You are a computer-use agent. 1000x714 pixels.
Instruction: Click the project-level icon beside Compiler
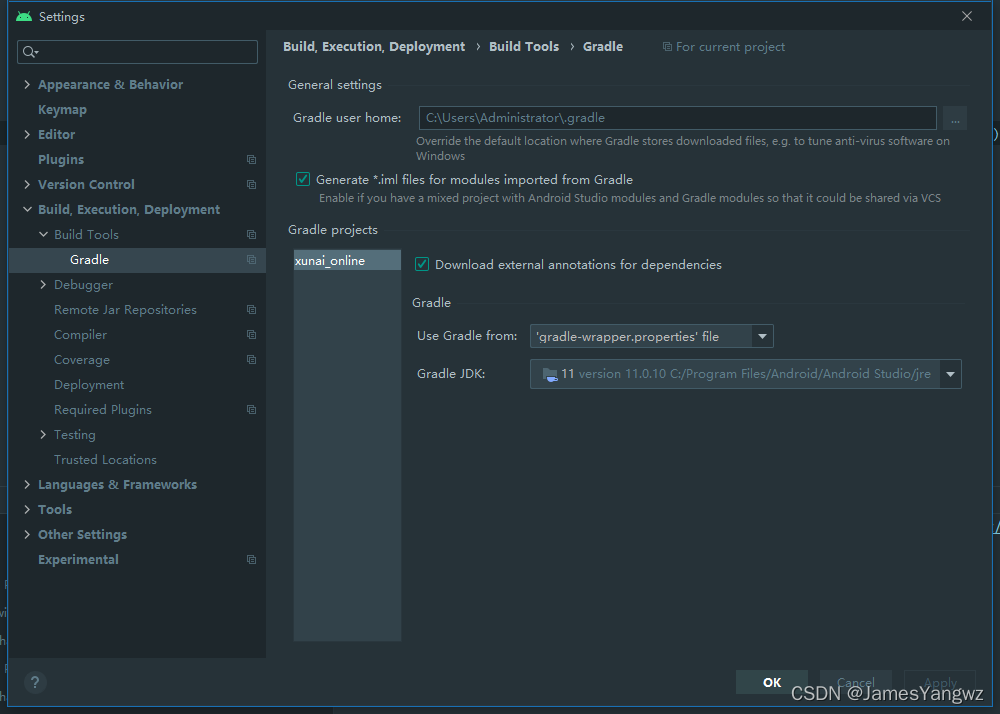251,335
